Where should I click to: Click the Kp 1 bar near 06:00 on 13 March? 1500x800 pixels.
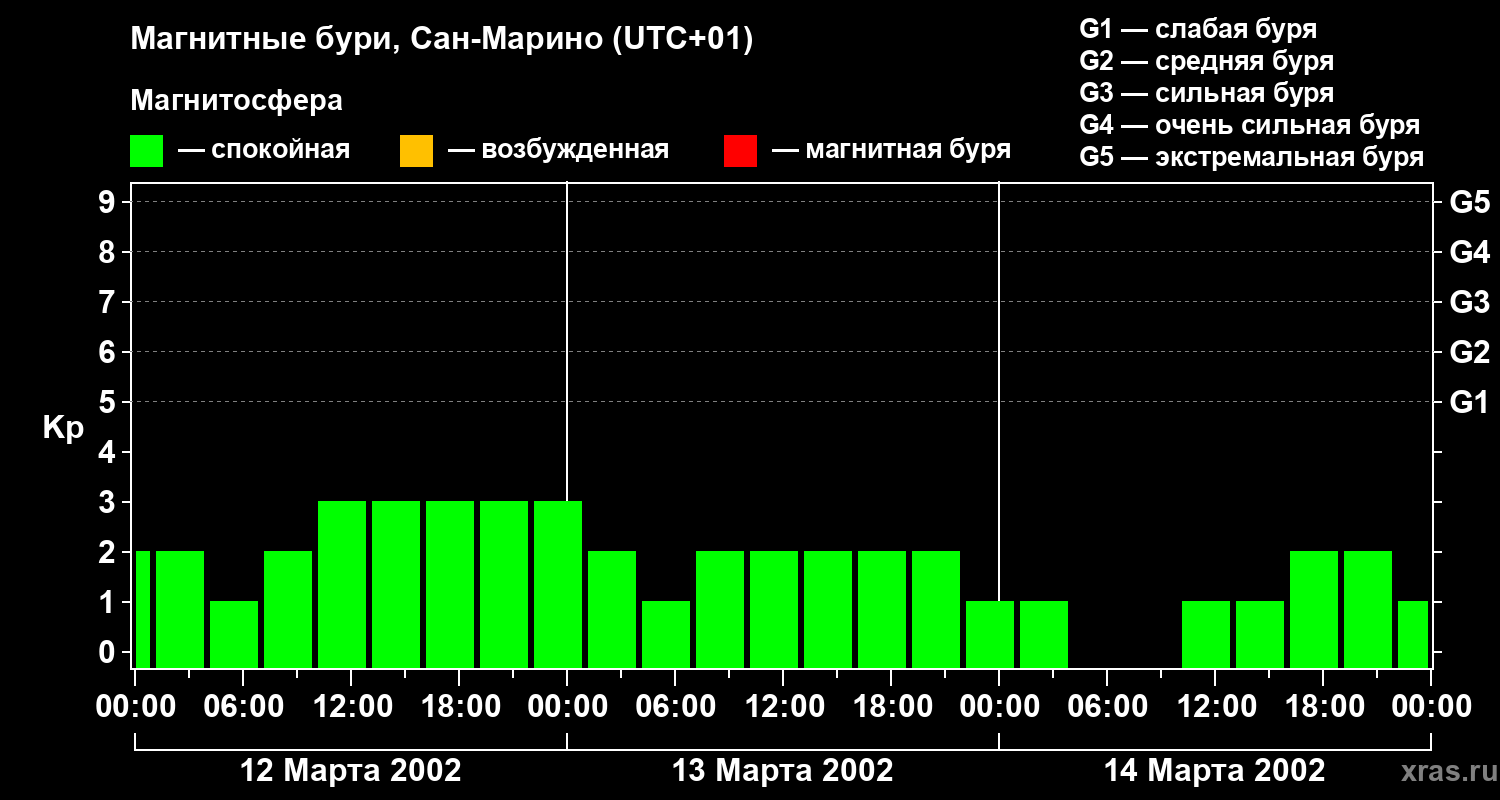tap(666, 634)
